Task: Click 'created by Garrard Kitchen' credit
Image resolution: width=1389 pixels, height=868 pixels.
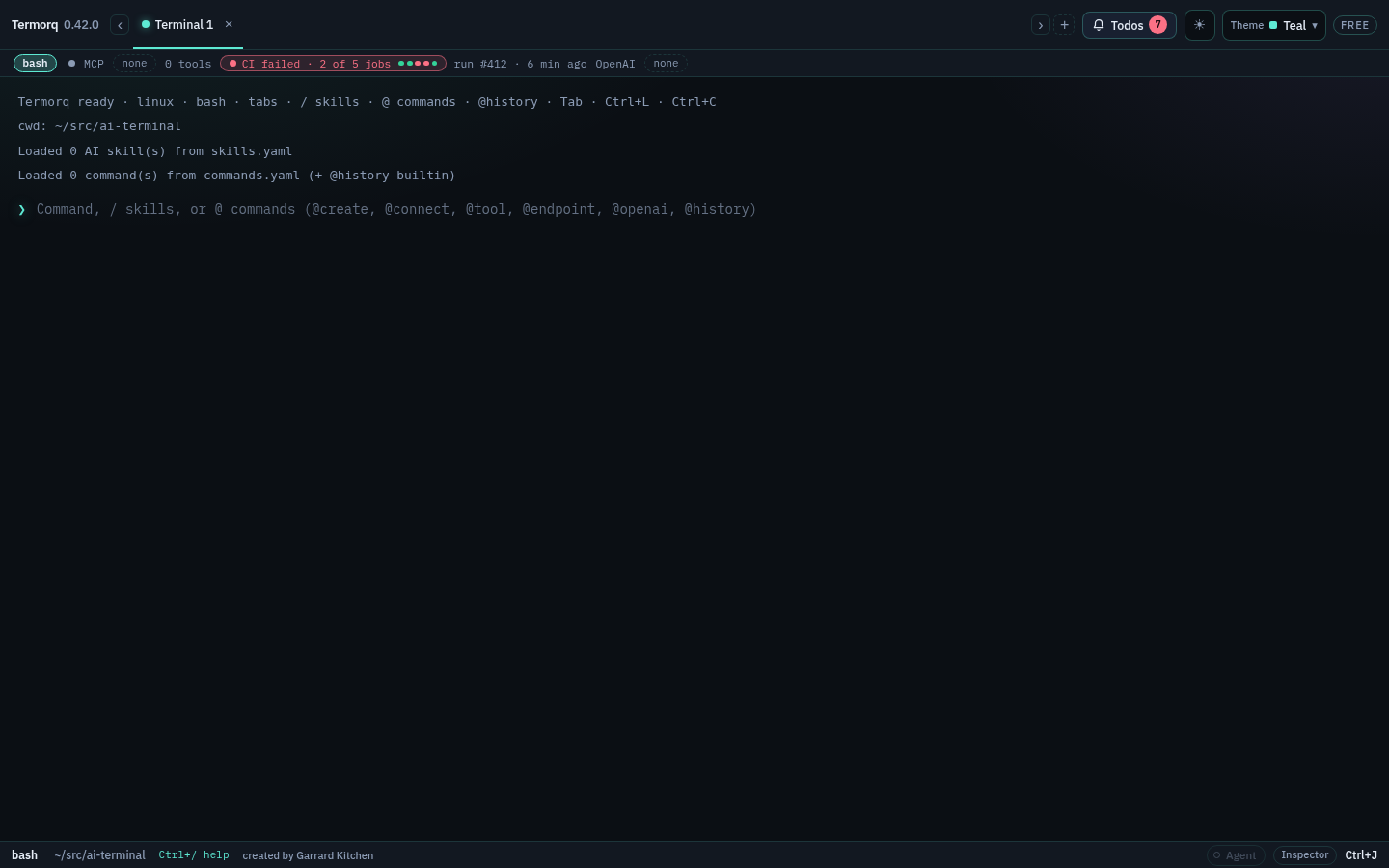Action: (308, 855)
